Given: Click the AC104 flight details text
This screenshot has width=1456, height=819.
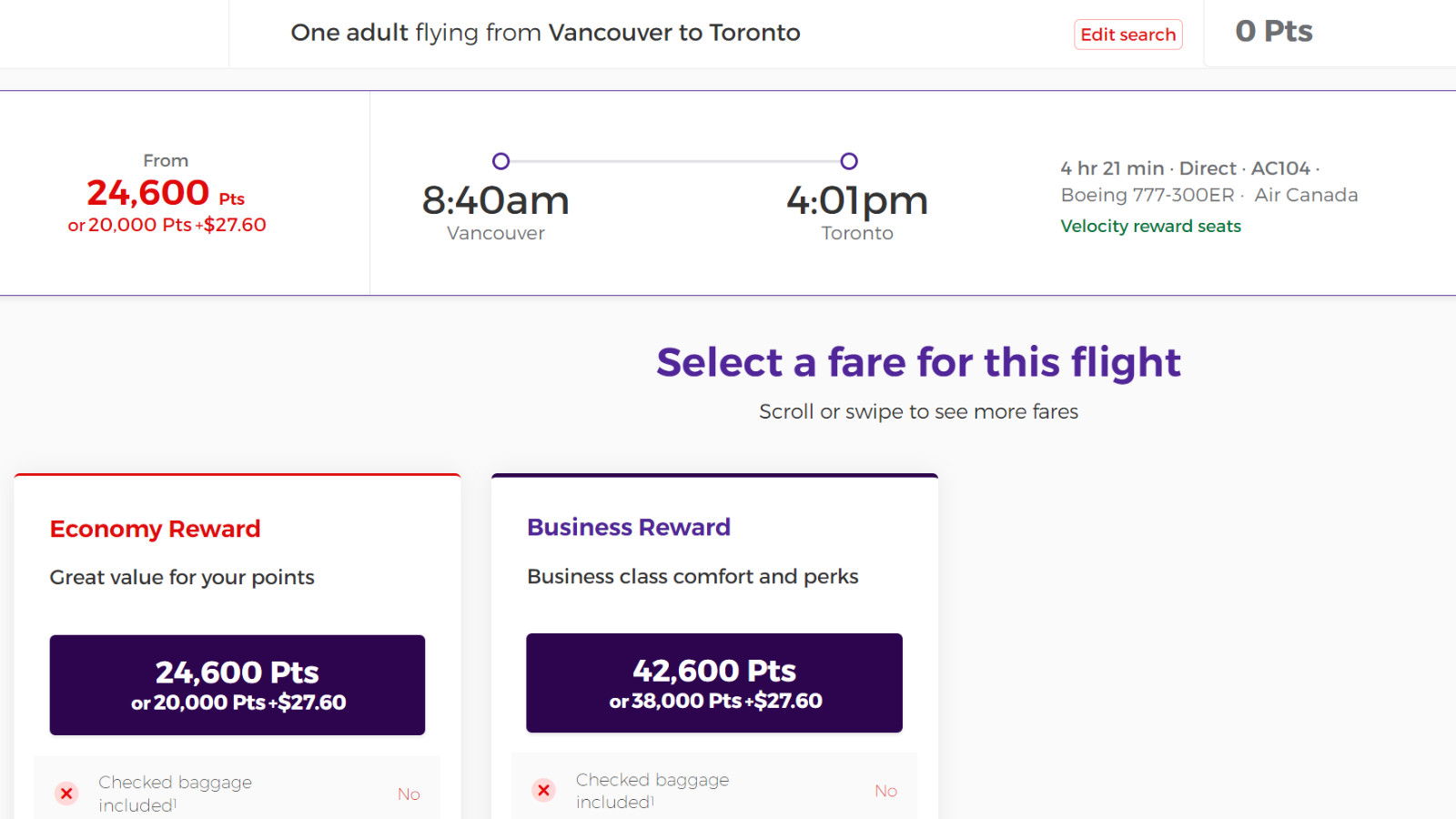Looking at the screenshot, I should 1280,168.
